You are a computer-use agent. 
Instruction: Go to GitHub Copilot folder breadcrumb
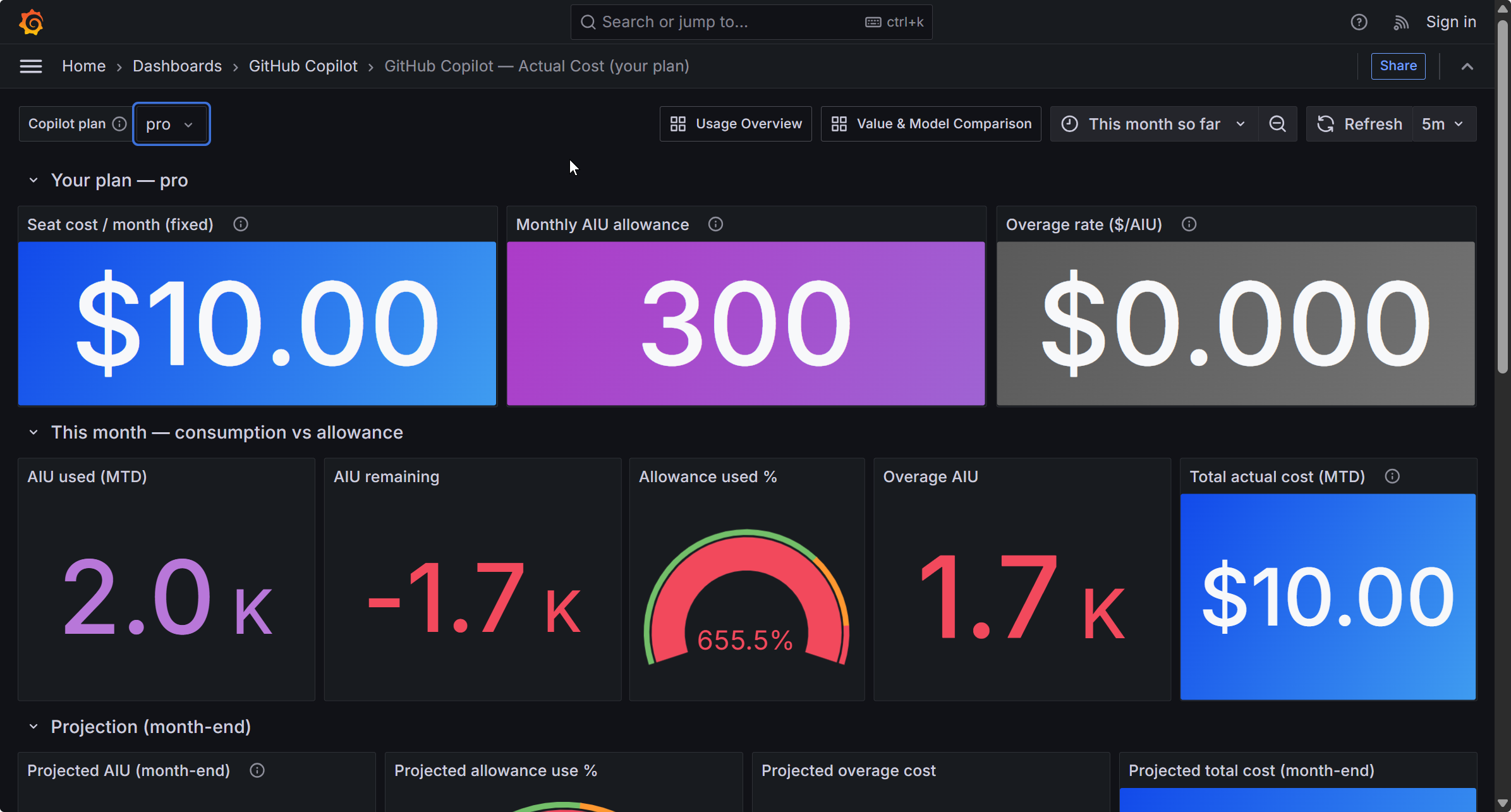(x=303, y=66)
